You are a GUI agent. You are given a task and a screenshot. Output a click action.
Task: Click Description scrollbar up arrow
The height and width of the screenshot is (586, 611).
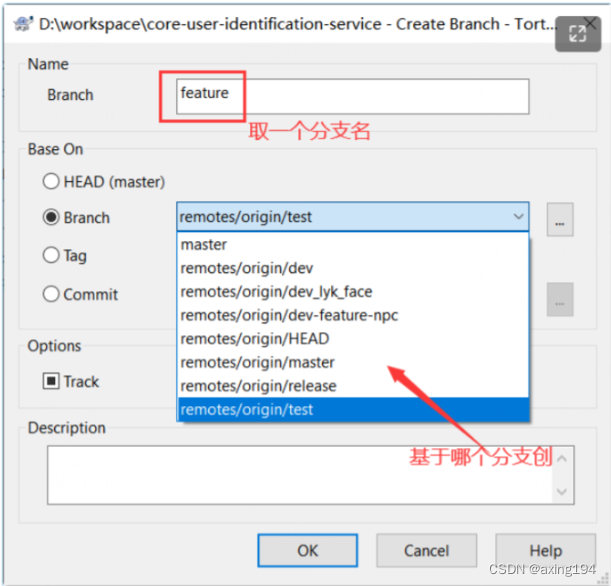[562, 459]
